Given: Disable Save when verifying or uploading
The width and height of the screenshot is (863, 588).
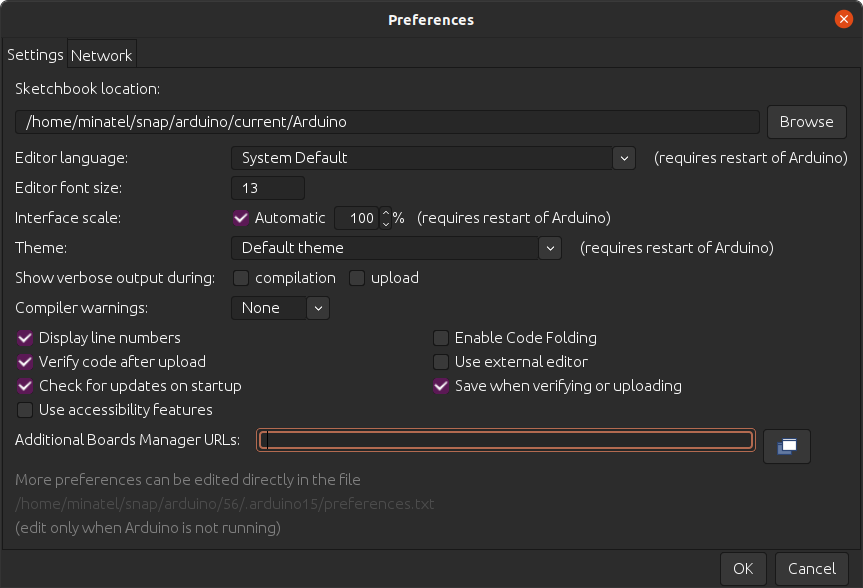Looking at the screenshot, I should click(440, 386).
